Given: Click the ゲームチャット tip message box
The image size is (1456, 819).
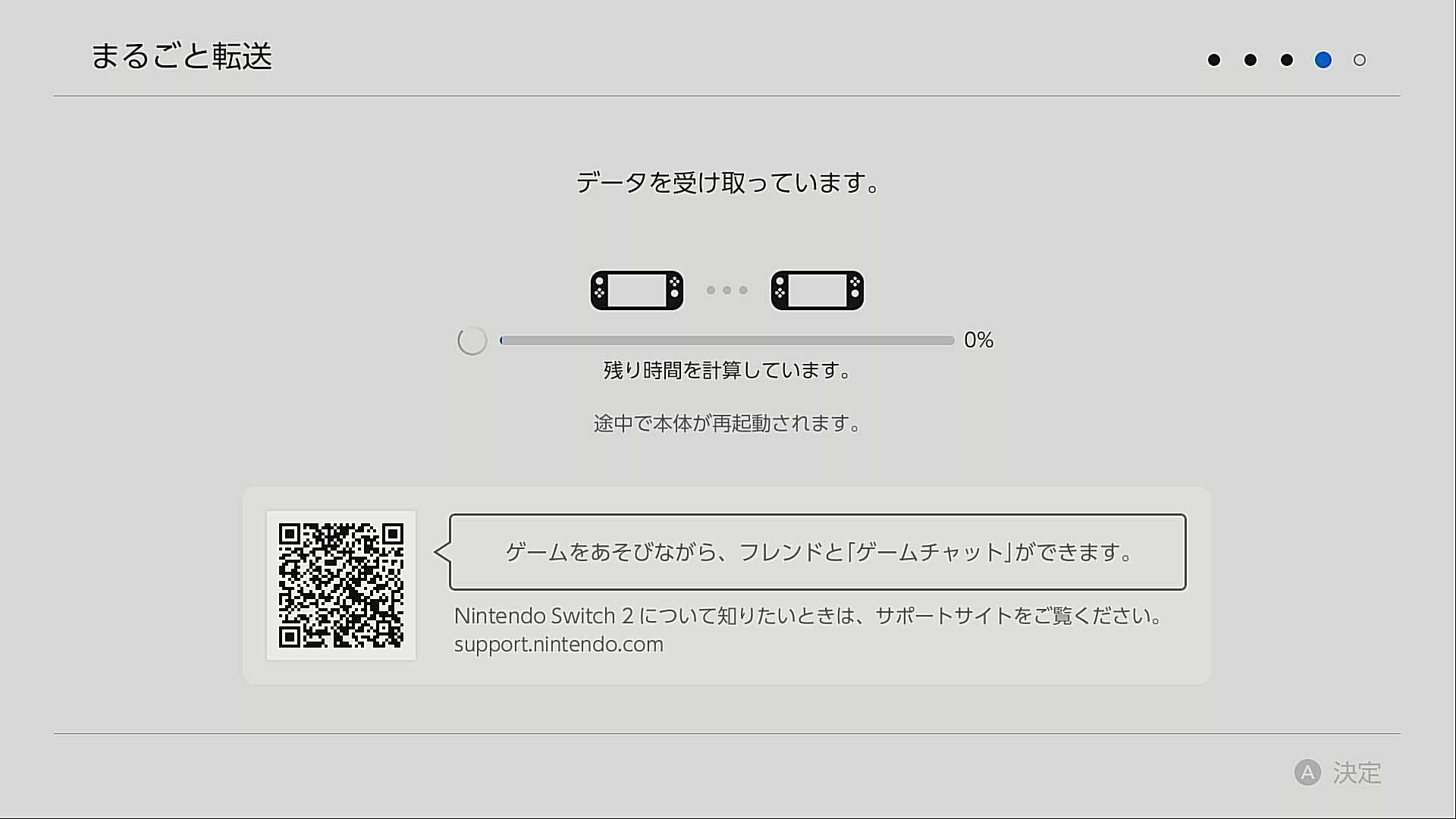Looking at the screenshot, I should (817, 552).
